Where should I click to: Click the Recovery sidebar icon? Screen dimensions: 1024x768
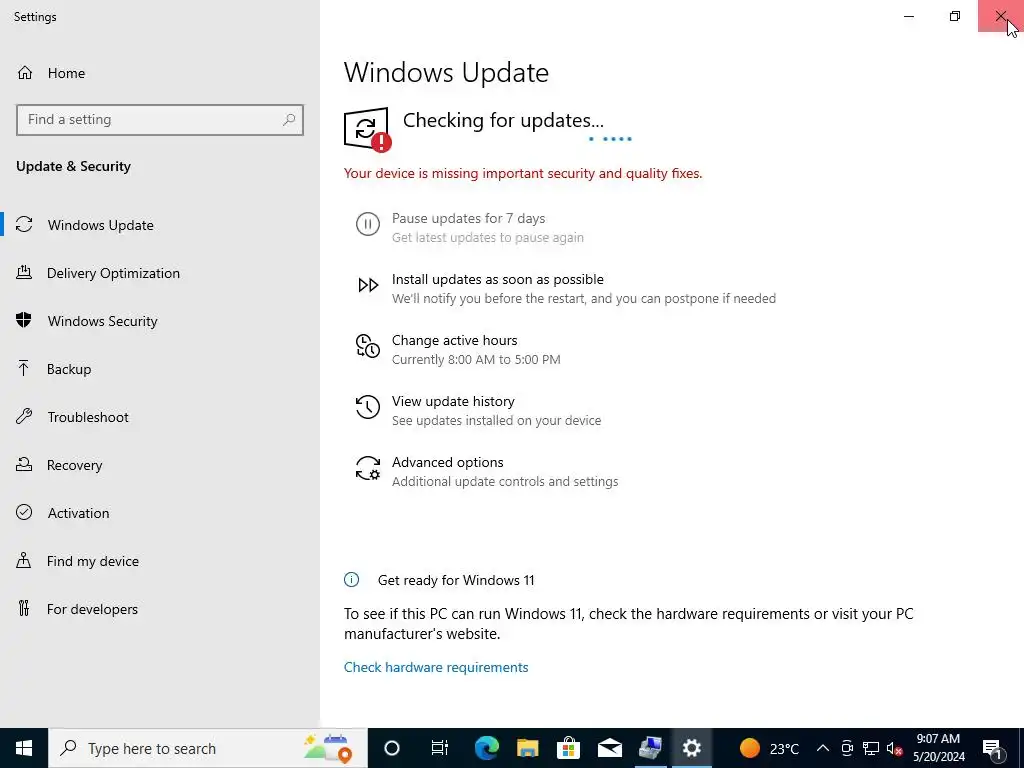[24, 465]
